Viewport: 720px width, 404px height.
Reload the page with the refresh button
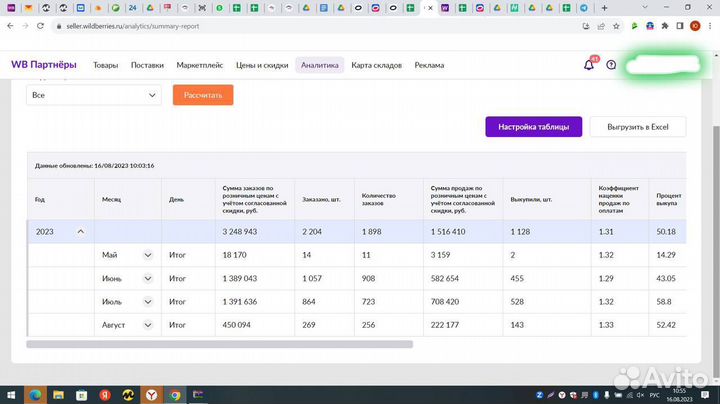pyautogui.click(x=42, y=26)
